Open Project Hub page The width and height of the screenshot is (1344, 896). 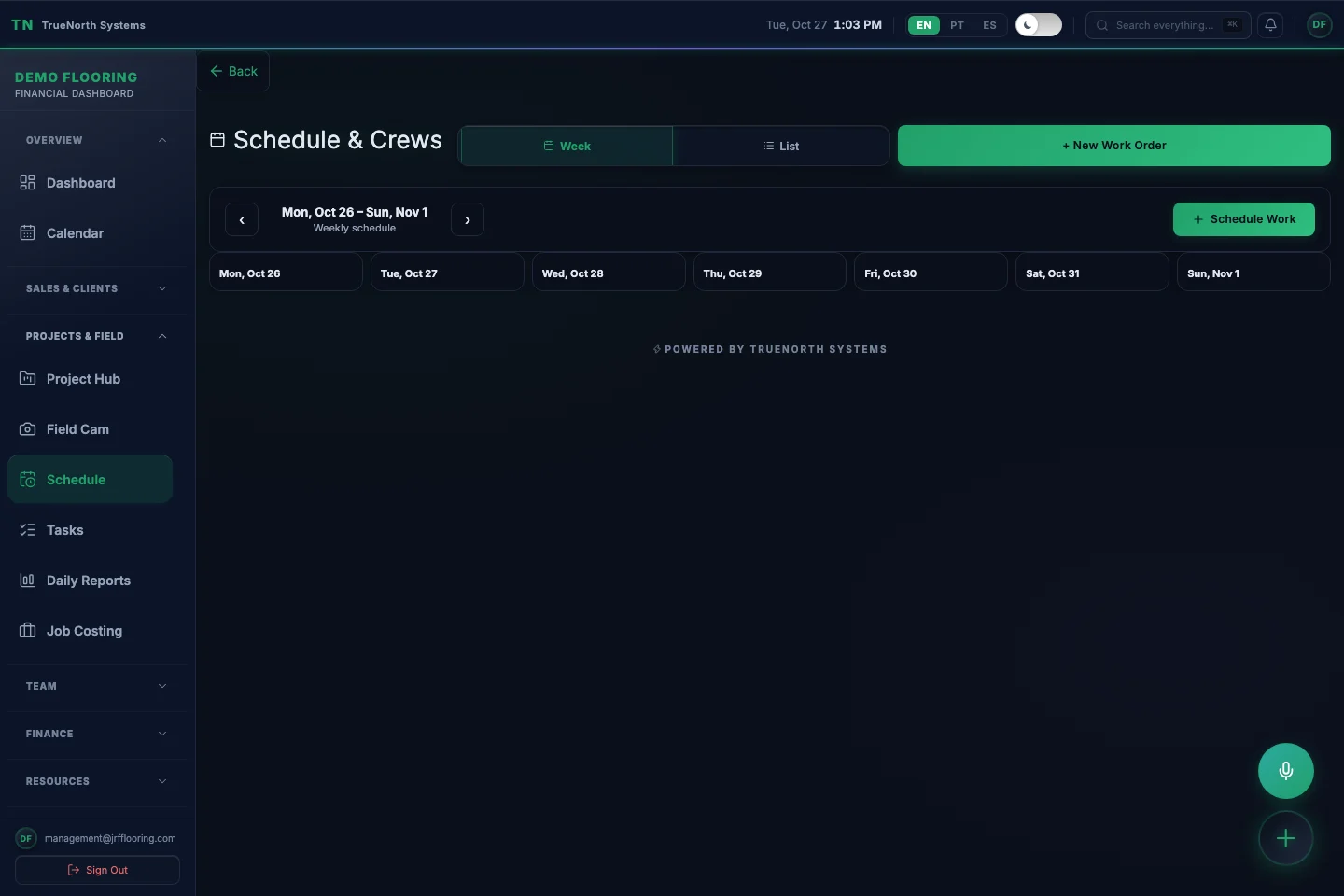pos(90,379)
